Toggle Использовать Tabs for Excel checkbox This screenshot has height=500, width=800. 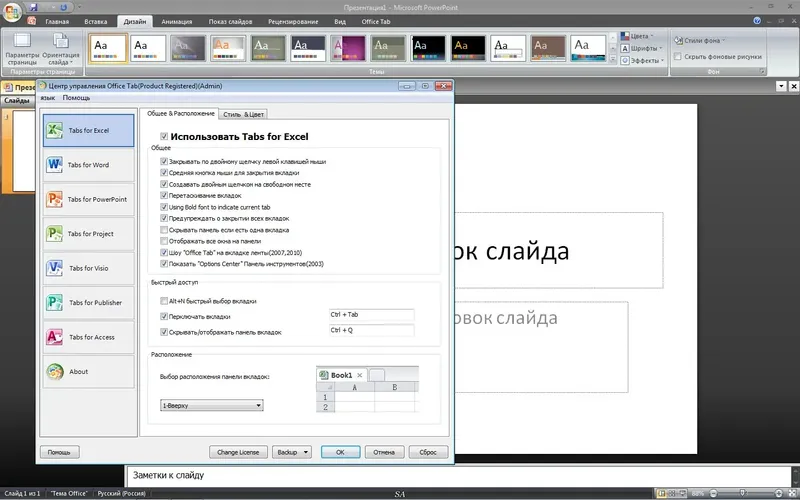coord(164,136)
